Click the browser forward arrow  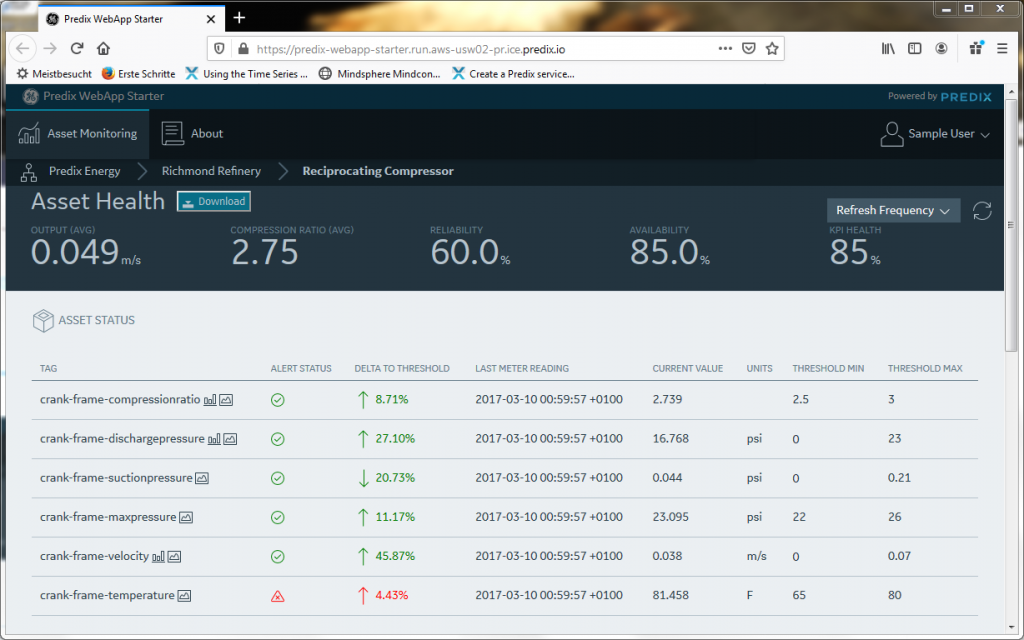[x=50, y=48]
